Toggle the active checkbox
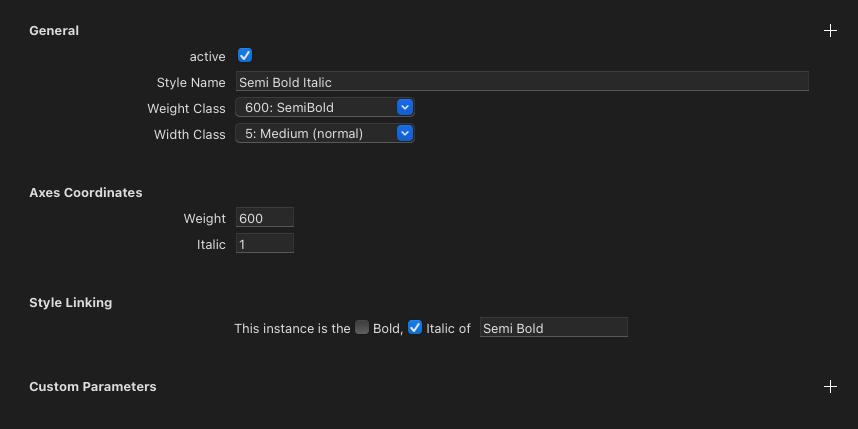Viewport: 858px width, 429px height. pyautogui.click(x=245, y=56)
